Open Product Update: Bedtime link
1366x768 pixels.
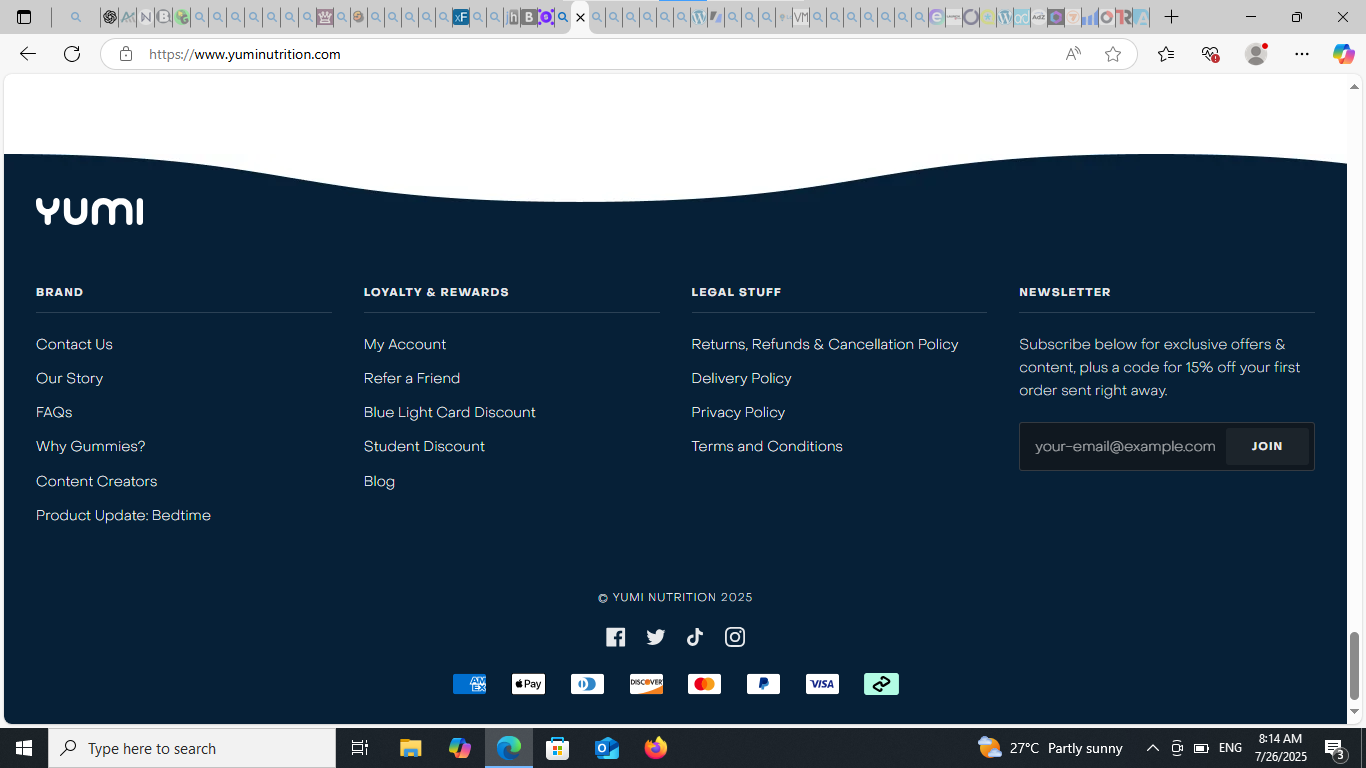(x=123, y=515)
